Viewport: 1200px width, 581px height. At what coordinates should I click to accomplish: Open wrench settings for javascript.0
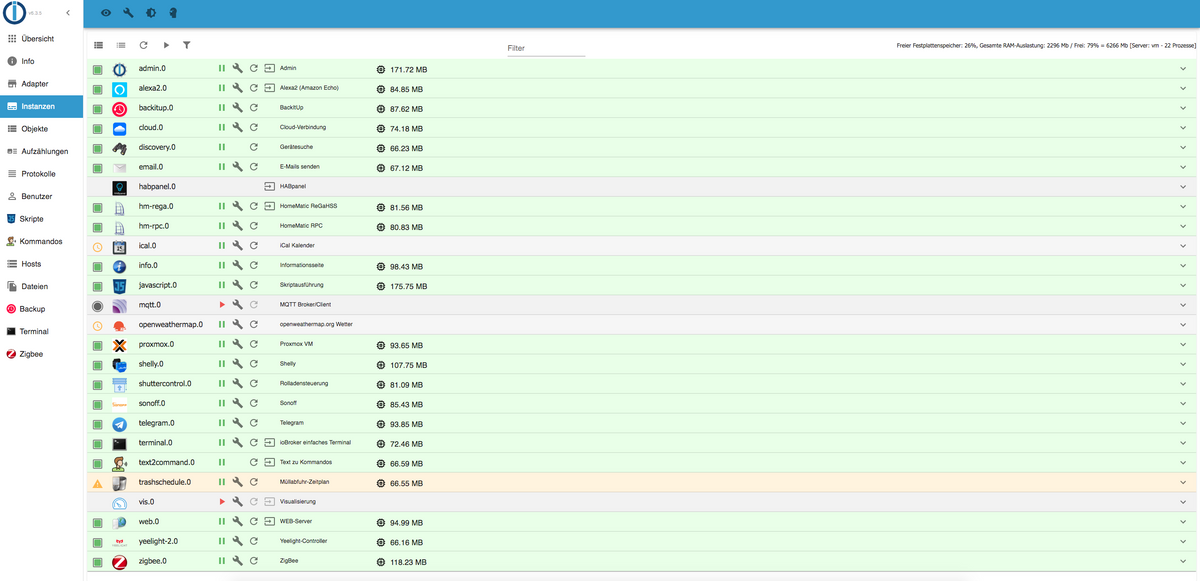tap(238, 285)
